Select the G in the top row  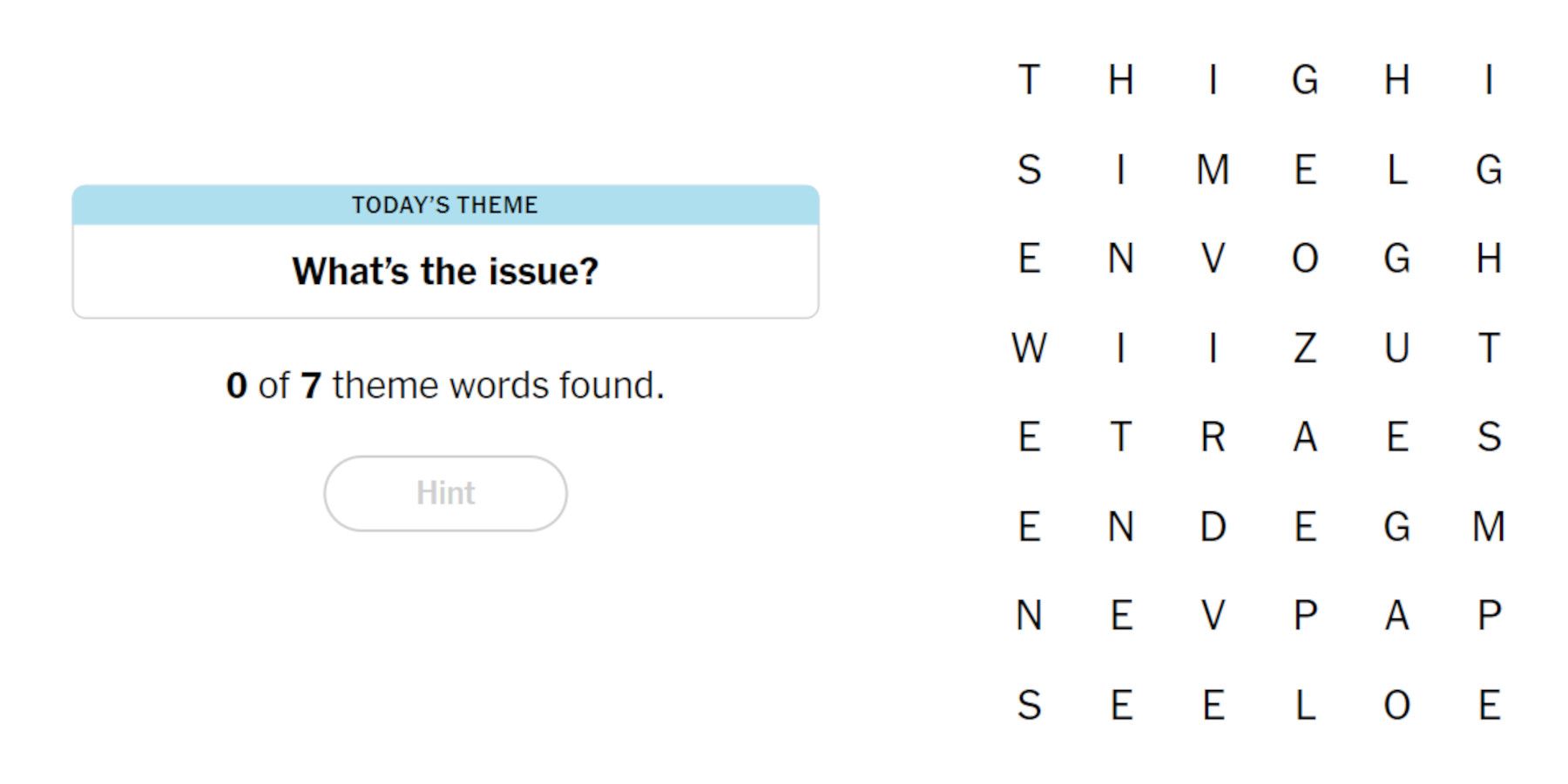(1304, 81)
